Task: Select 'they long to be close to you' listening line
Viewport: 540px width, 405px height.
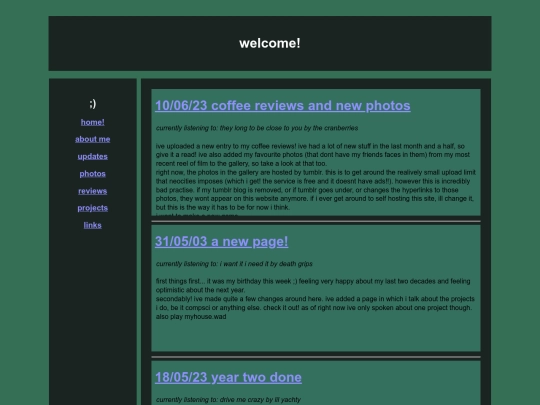Action: pos(257,128)
